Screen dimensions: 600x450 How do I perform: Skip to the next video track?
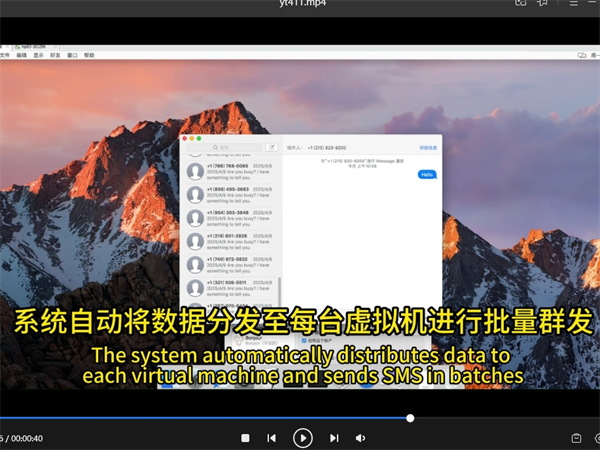[334, 437]
